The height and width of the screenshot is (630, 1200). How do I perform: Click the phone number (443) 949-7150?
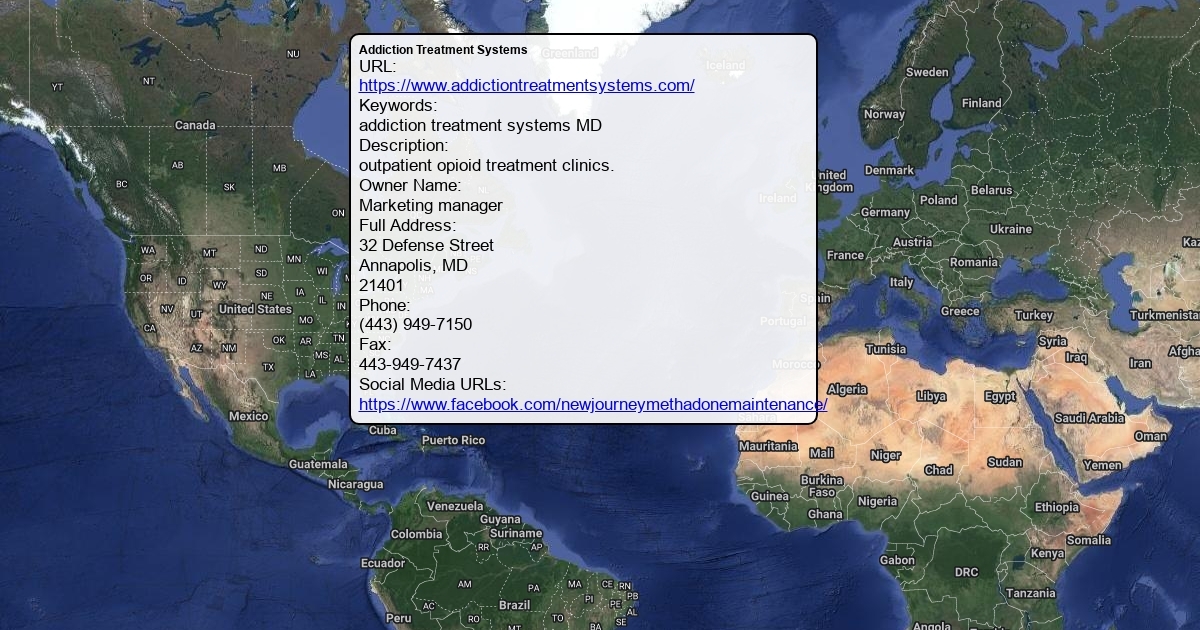point(415,325)
